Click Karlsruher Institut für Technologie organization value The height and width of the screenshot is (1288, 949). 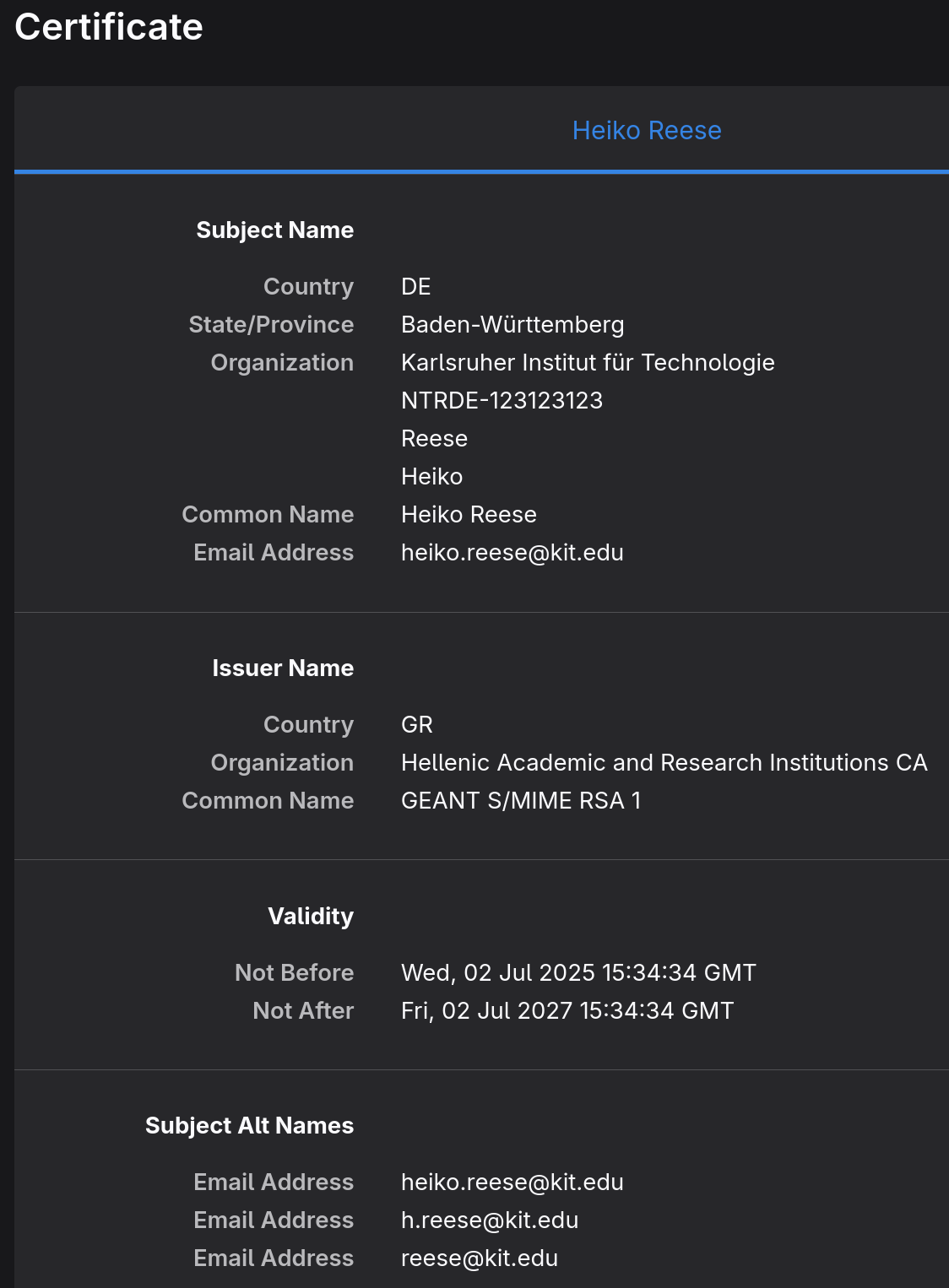coord(588,362)
